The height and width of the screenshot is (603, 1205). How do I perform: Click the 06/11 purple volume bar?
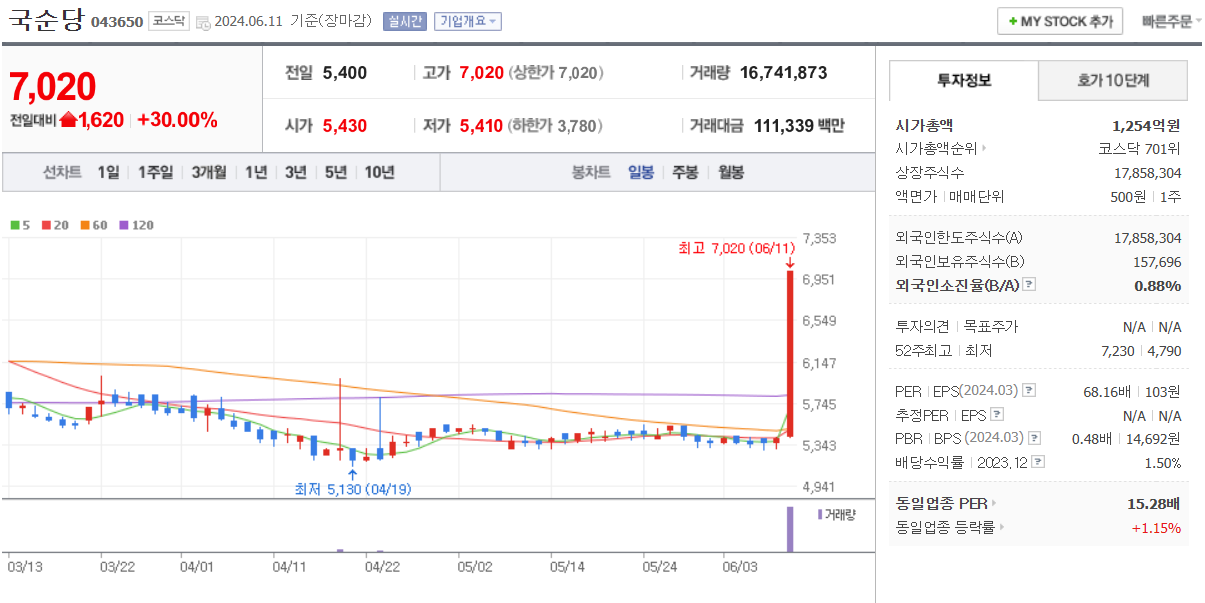coord(790,529)
